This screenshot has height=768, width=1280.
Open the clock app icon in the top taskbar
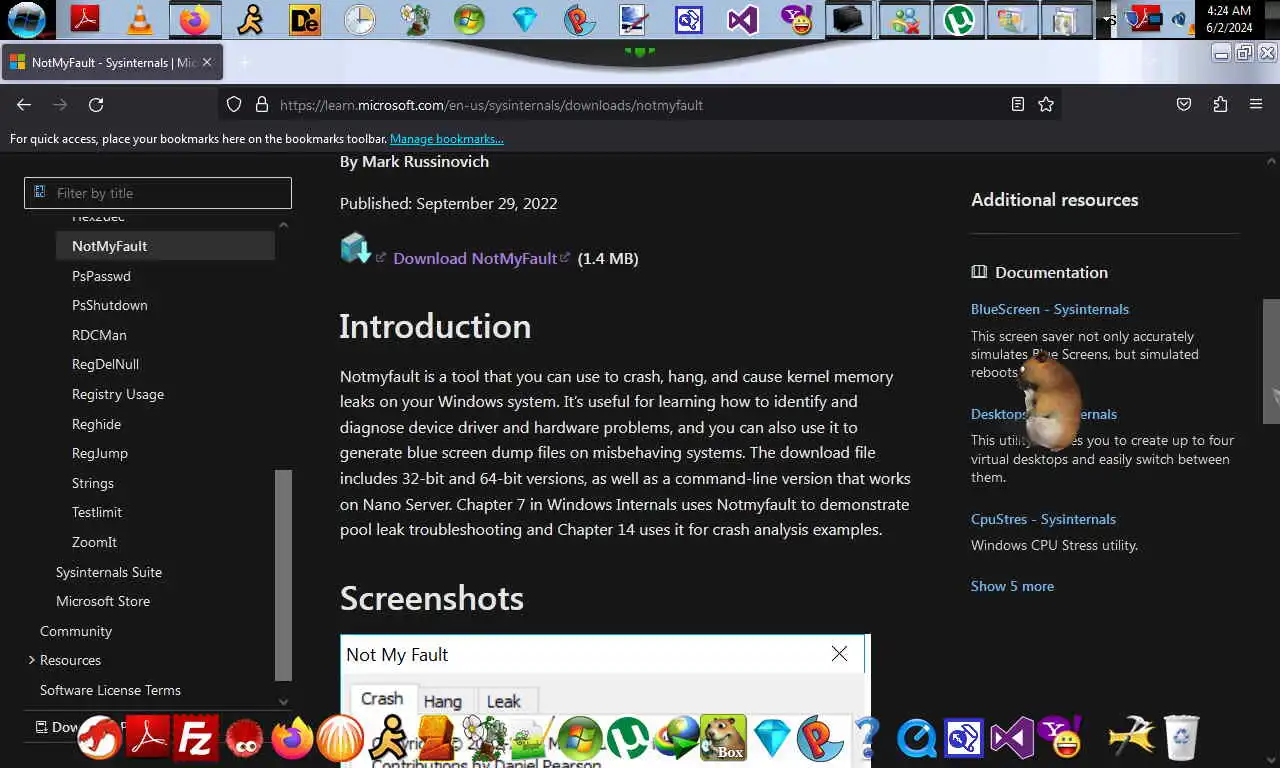click(x=359, y=19)
